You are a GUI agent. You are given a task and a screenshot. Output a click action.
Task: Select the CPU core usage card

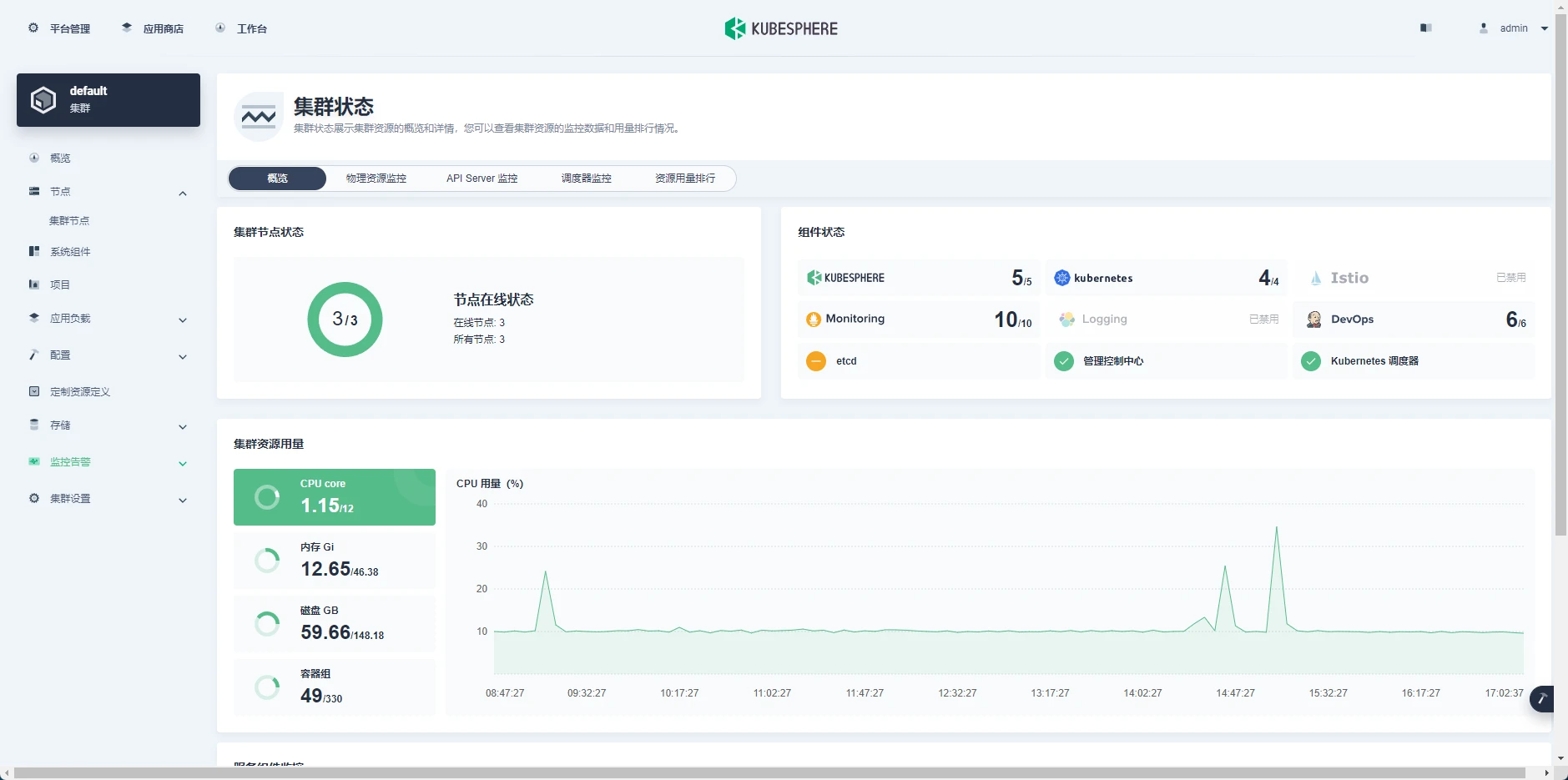pos(335,497)
